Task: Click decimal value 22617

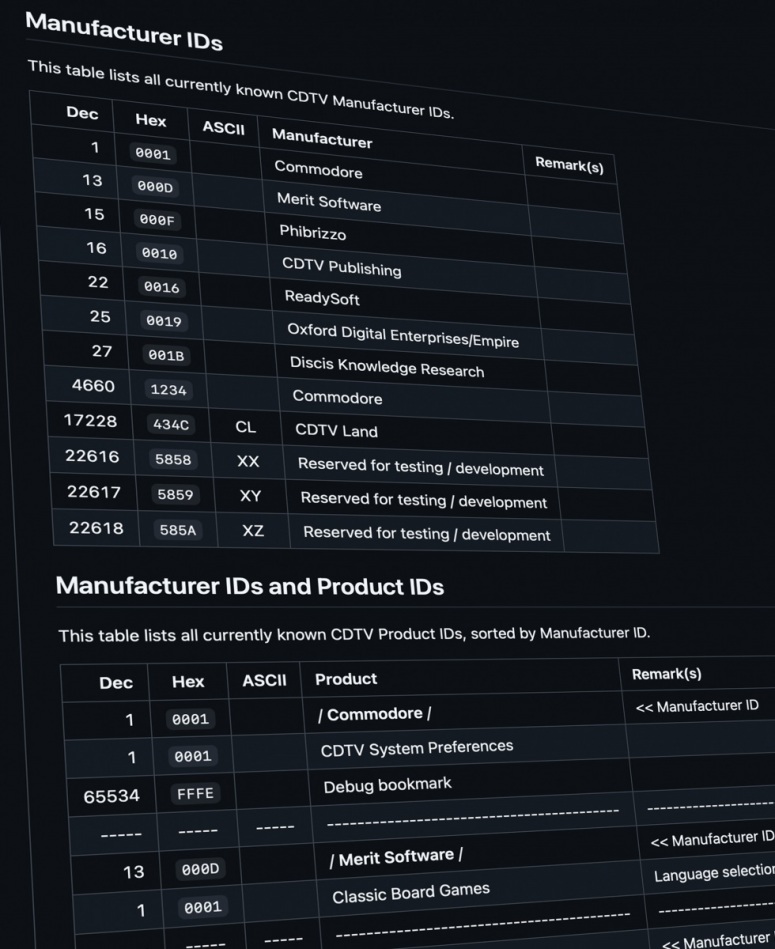Action: point(94,492)
